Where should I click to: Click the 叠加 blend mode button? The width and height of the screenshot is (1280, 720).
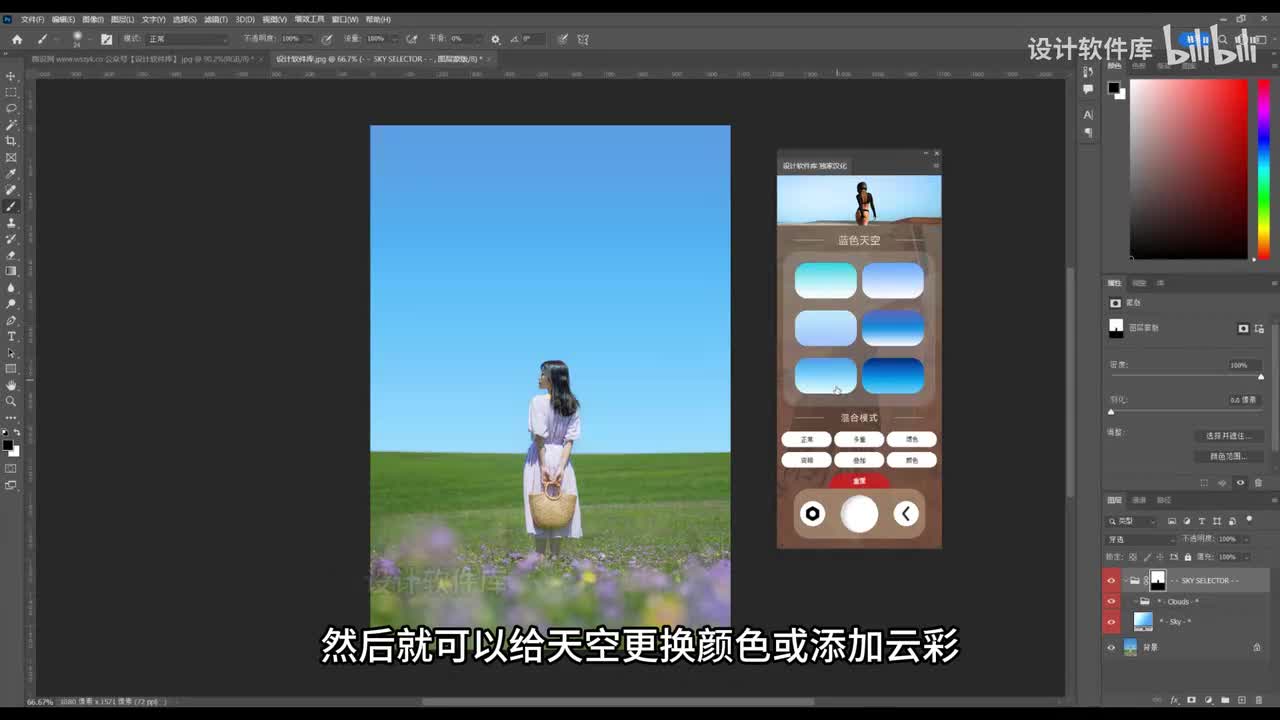click(x=858, y=460)
